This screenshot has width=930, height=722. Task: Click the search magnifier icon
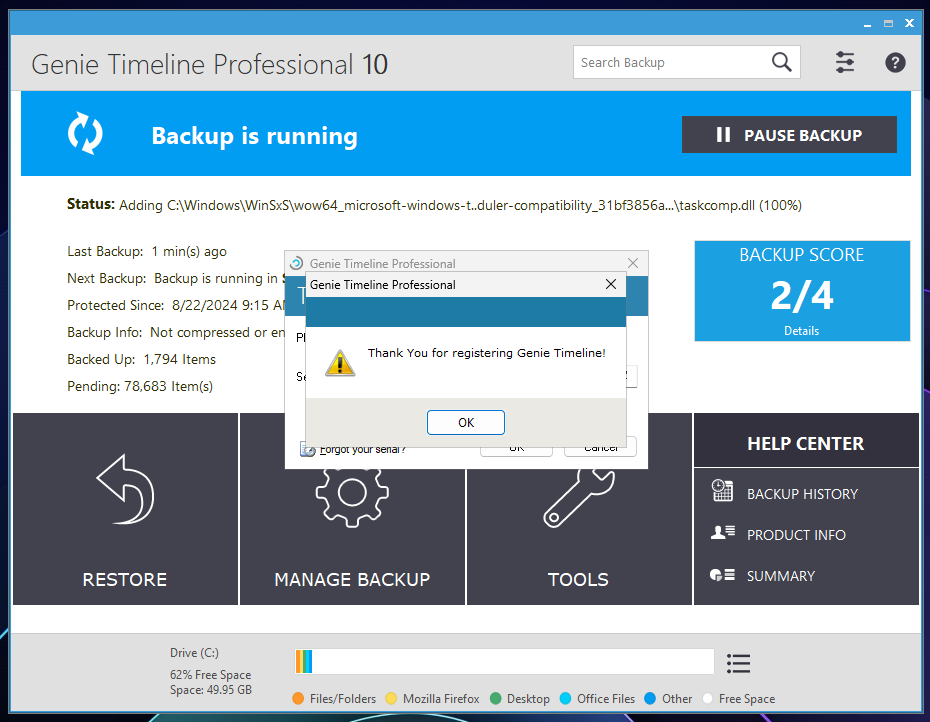pyautogui.click(x=781, y=62)
